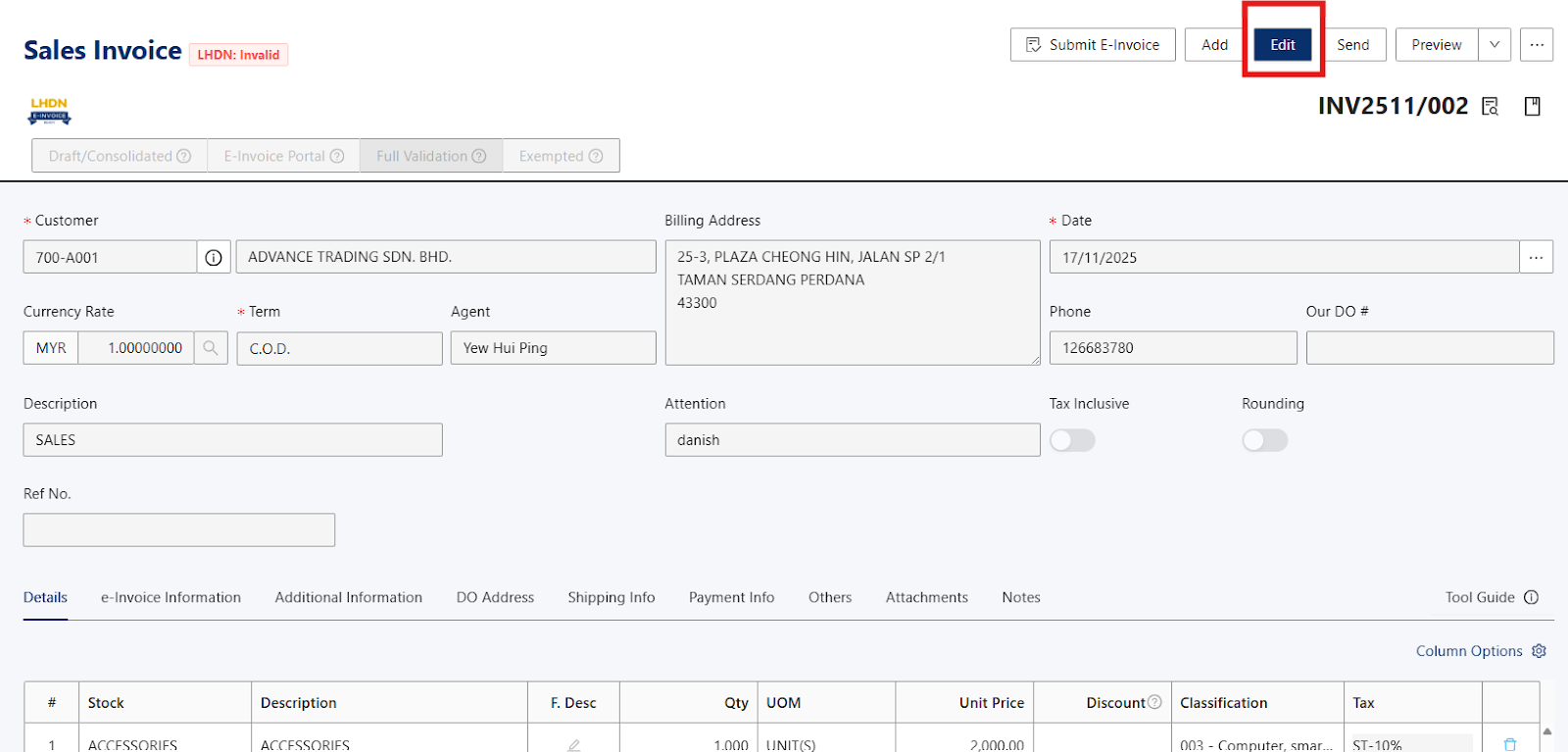This screenshot has height=752, width=1568.
Task: Open the Shipping Info tab
Action: (x=612, y=597)
